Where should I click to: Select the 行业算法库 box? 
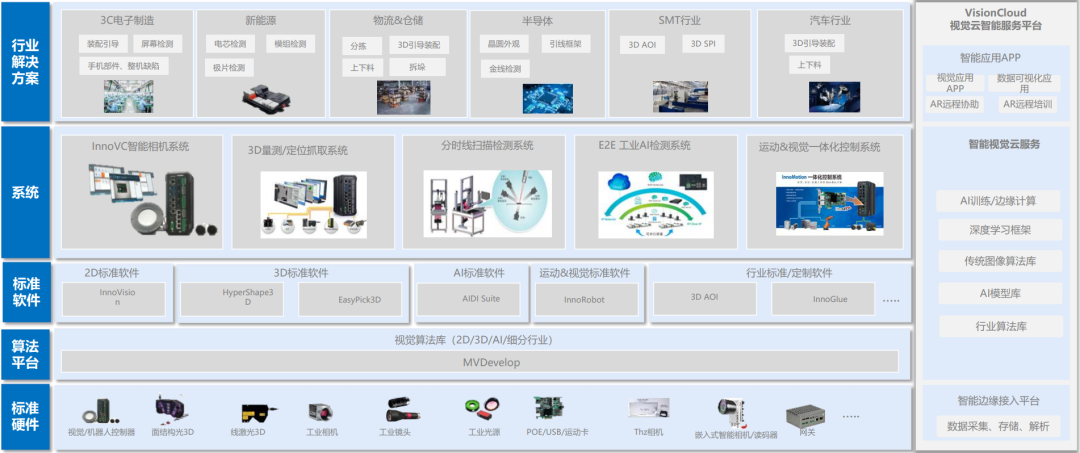(x=1001, y=326)
